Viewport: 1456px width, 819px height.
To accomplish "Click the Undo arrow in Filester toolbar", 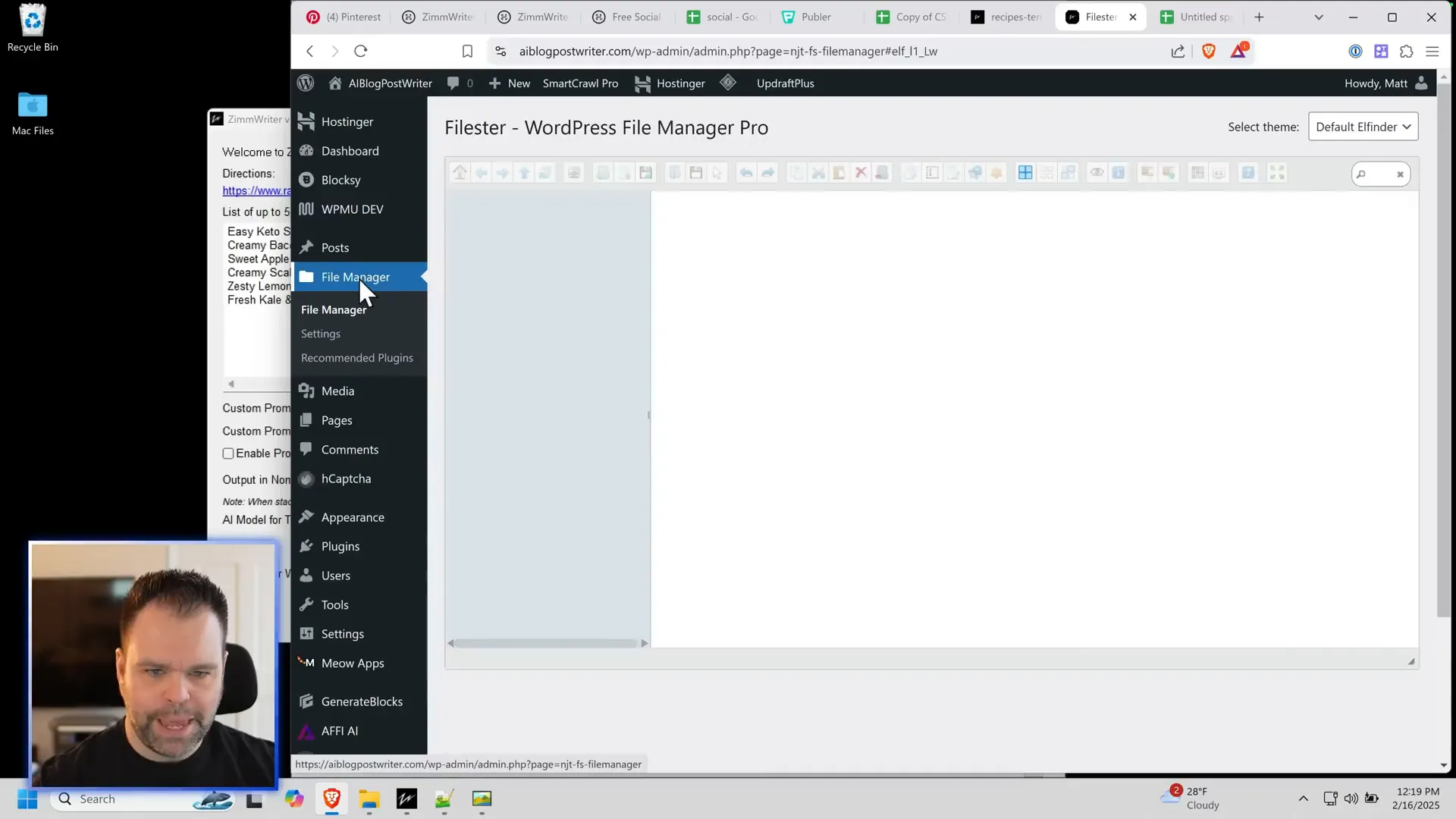I will [746, 173].
